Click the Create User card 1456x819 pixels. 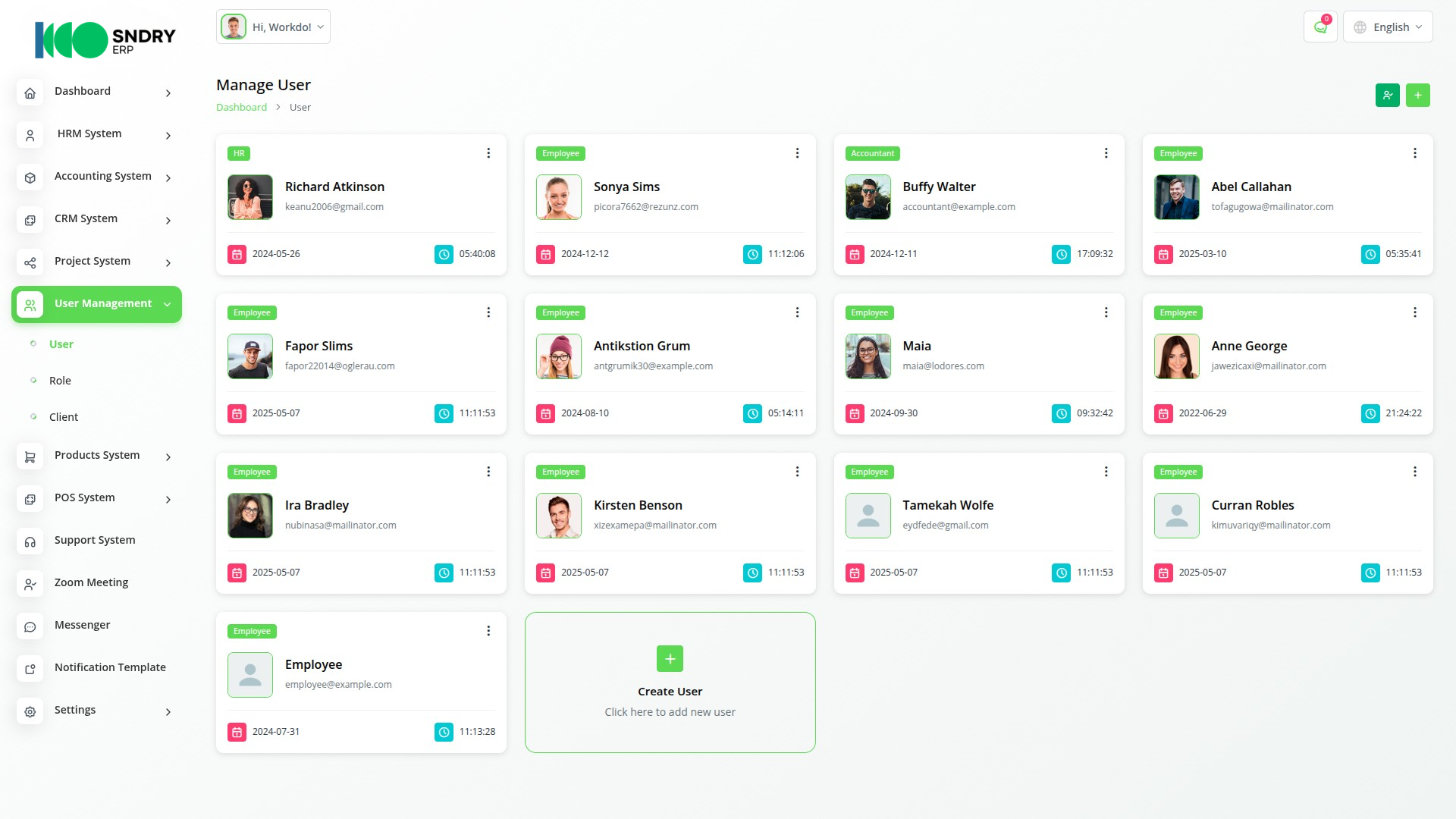point(670,682)
